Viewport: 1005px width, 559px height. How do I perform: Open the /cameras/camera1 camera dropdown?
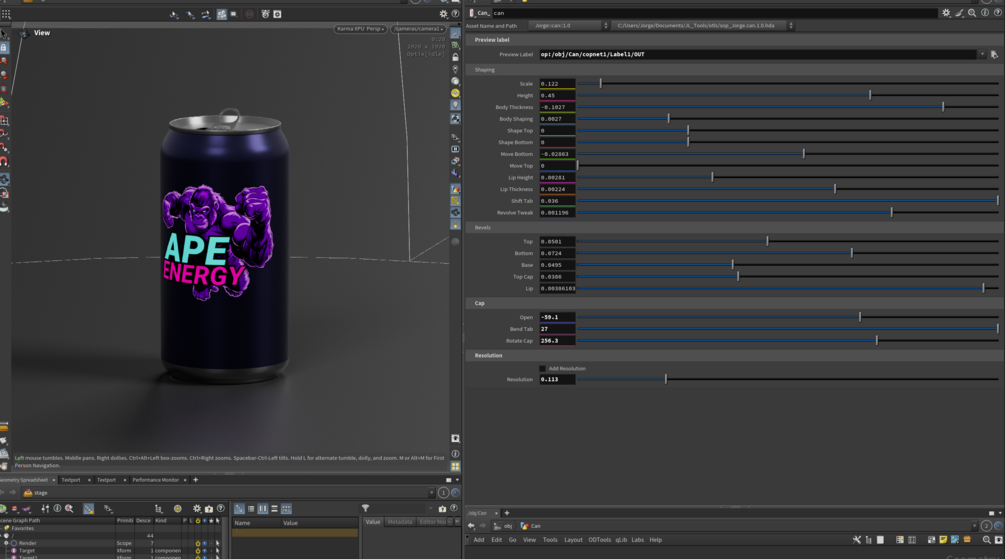pos(418,29)
